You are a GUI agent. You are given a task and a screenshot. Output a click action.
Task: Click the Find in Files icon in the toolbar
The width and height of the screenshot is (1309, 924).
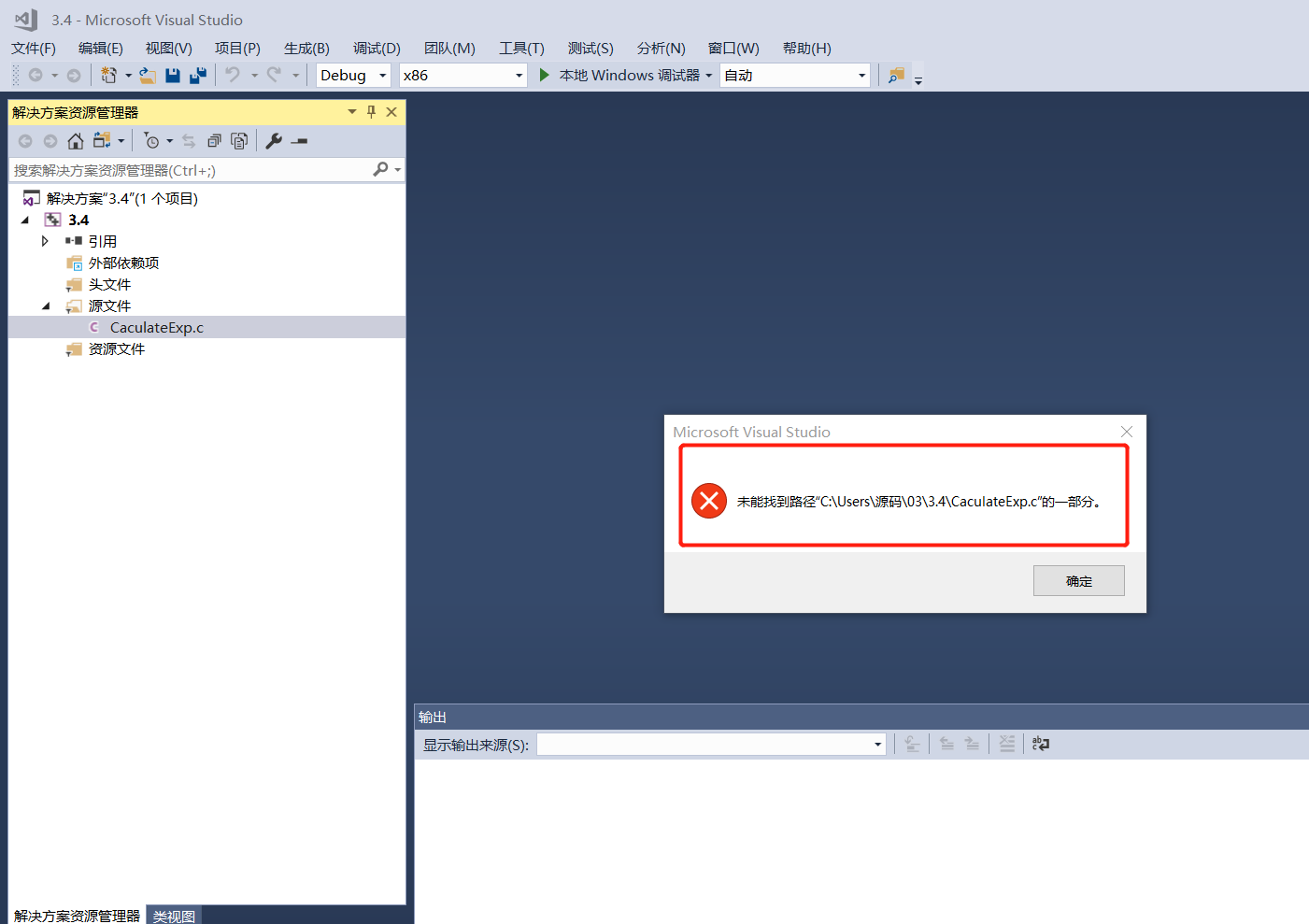(896, 75)
